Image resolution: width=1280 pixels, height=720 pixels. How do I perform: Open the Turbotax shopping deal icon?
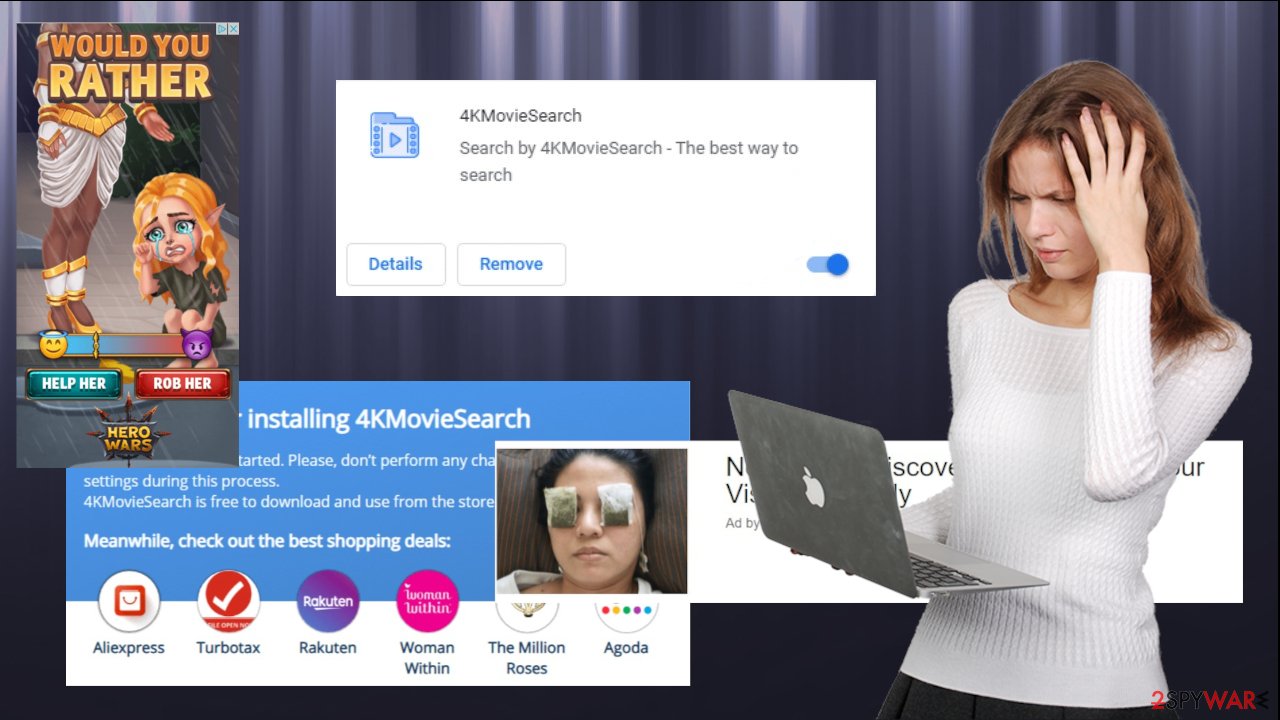coord(228,601)
